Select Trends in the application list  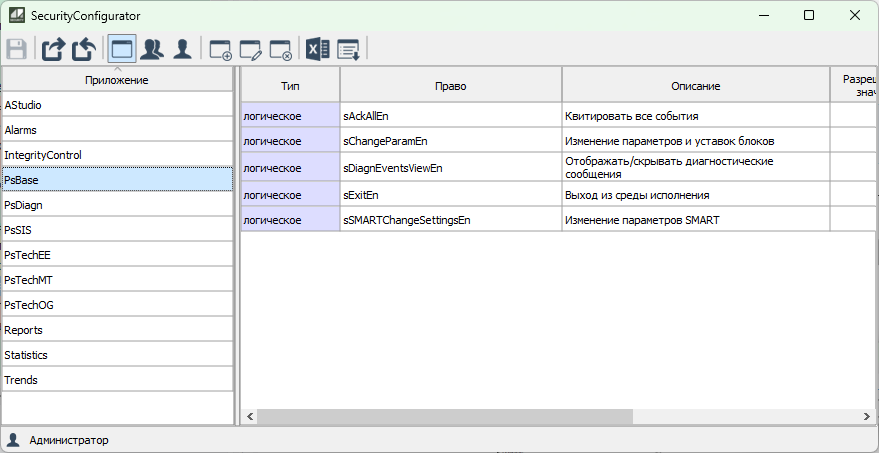tap(117, 380)
